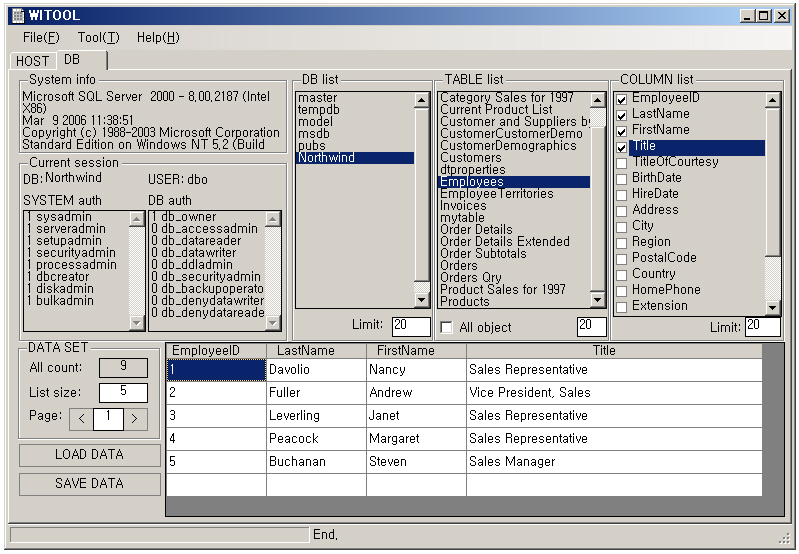Click the List size input field
The width and height of the screenshot is (799, 554).
pyautogui.click(x=124, y=392)
